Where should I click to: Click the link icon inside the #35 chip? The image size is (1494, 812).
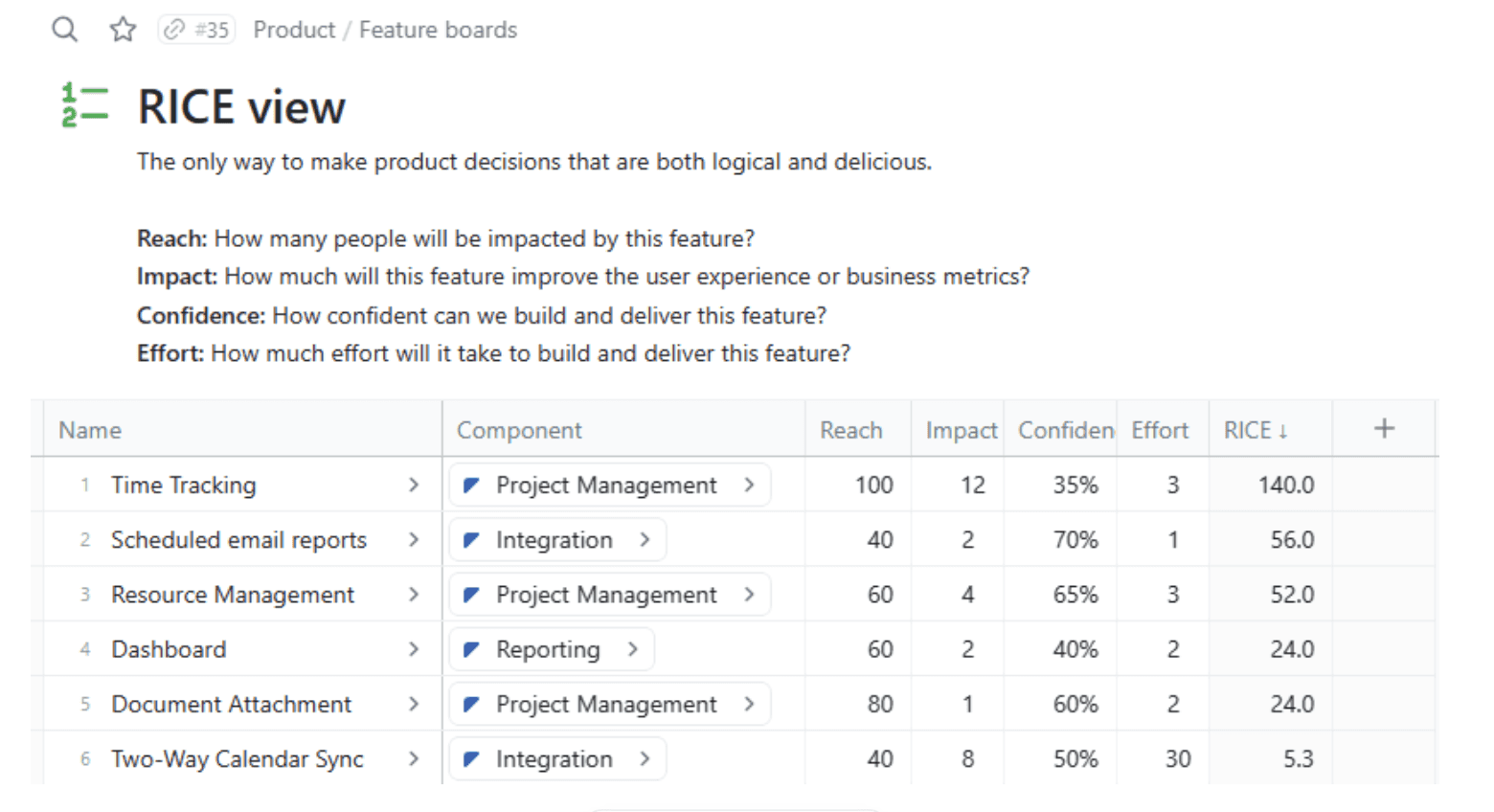click(x=172, y=30)
